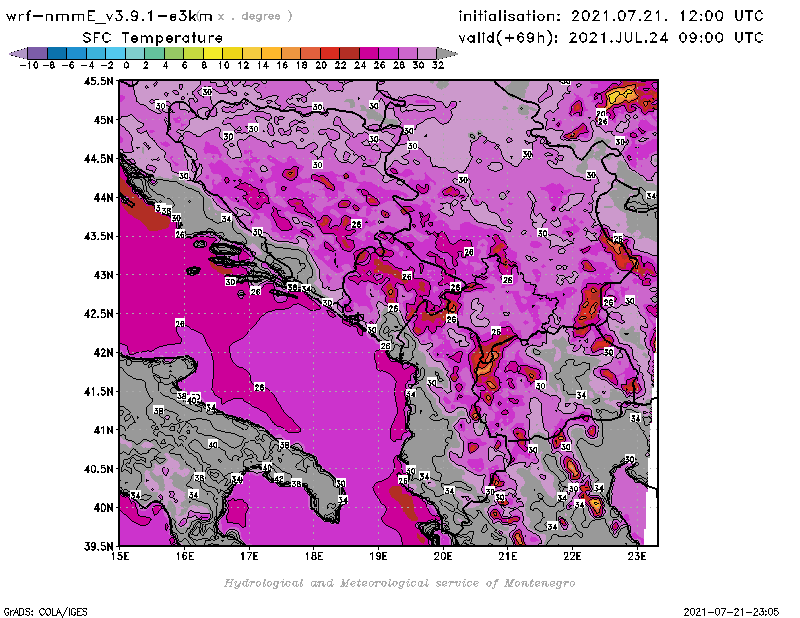Click the 23E longitude axis label
The height and width of the screenshot is (618, 800).
point(637,557)
